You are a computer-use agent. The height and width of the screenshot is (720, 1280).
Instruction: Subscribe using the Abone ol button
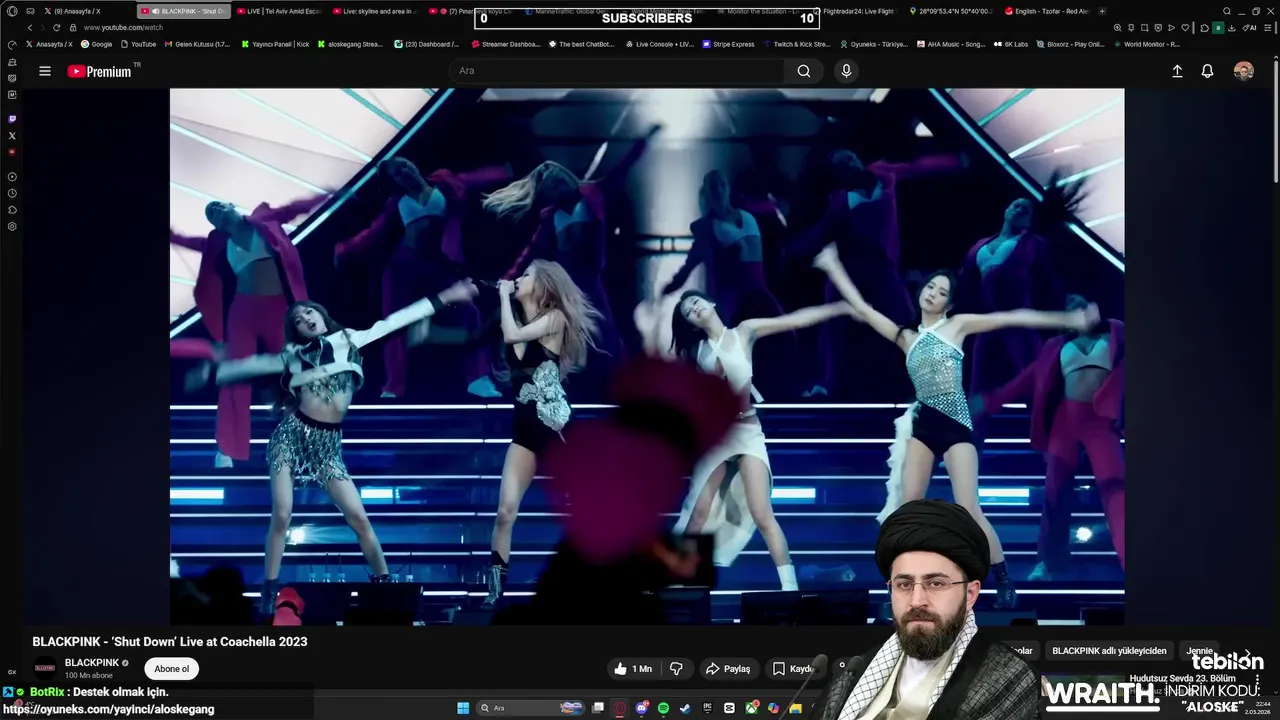tap(171, 669)
